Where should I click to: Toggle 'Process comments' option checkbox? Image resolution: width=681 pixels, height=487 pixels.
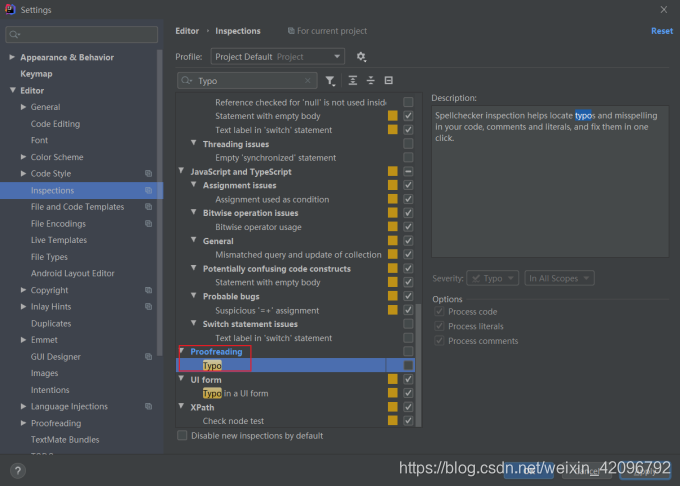click(x=439, y=341)
